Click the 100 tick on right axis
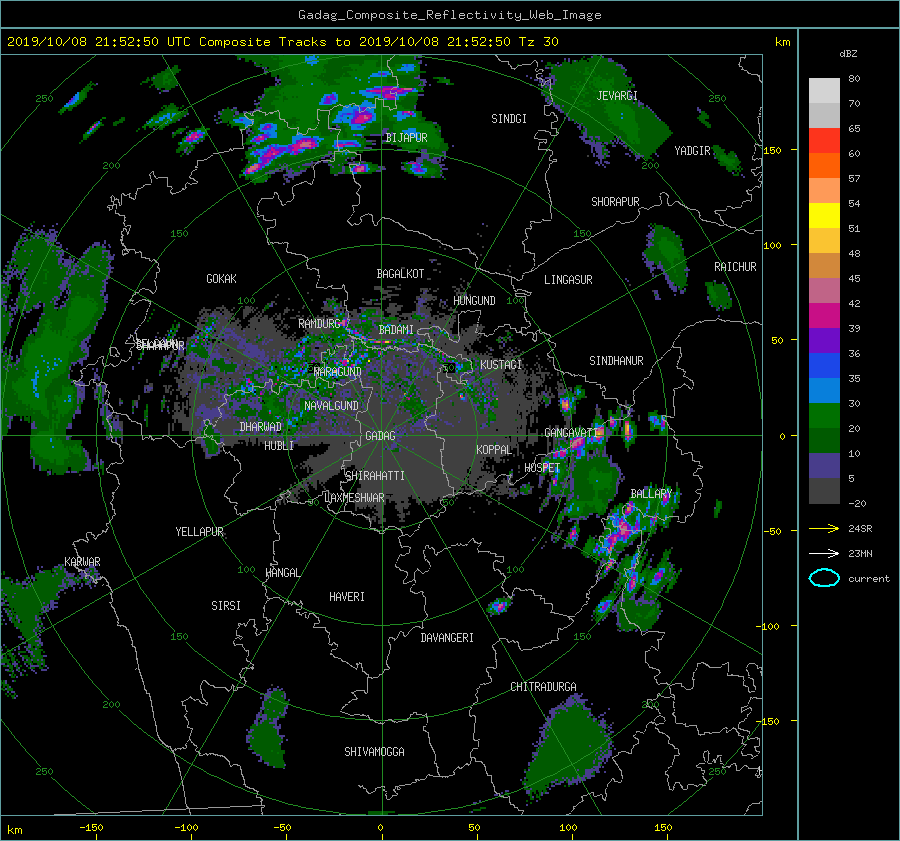The image size is (900, 841). pos(772,245)
